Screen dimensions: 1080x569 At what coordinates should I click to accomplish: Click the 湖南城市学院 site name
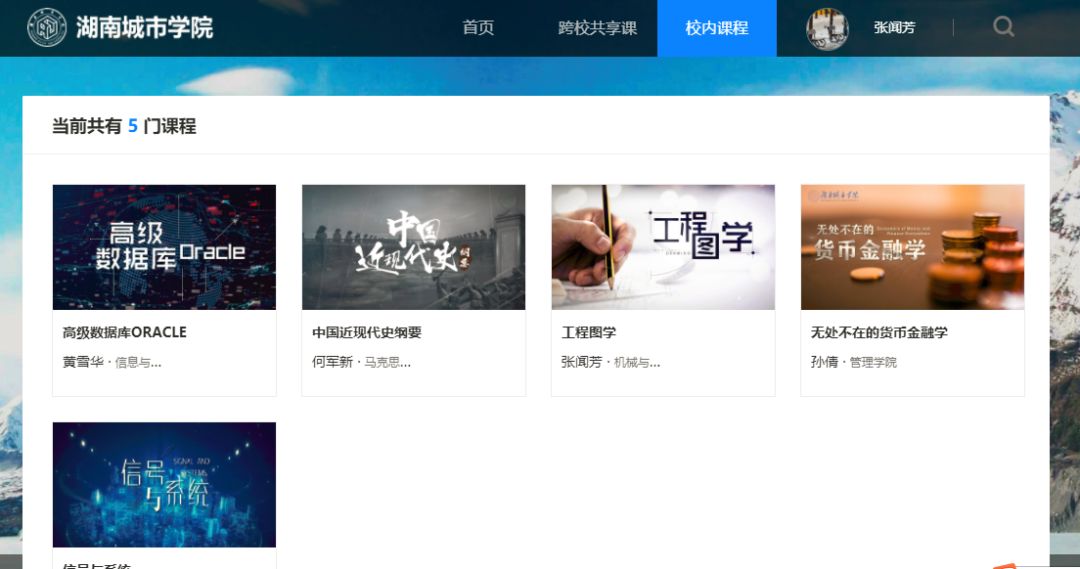[x=145, y=28]
